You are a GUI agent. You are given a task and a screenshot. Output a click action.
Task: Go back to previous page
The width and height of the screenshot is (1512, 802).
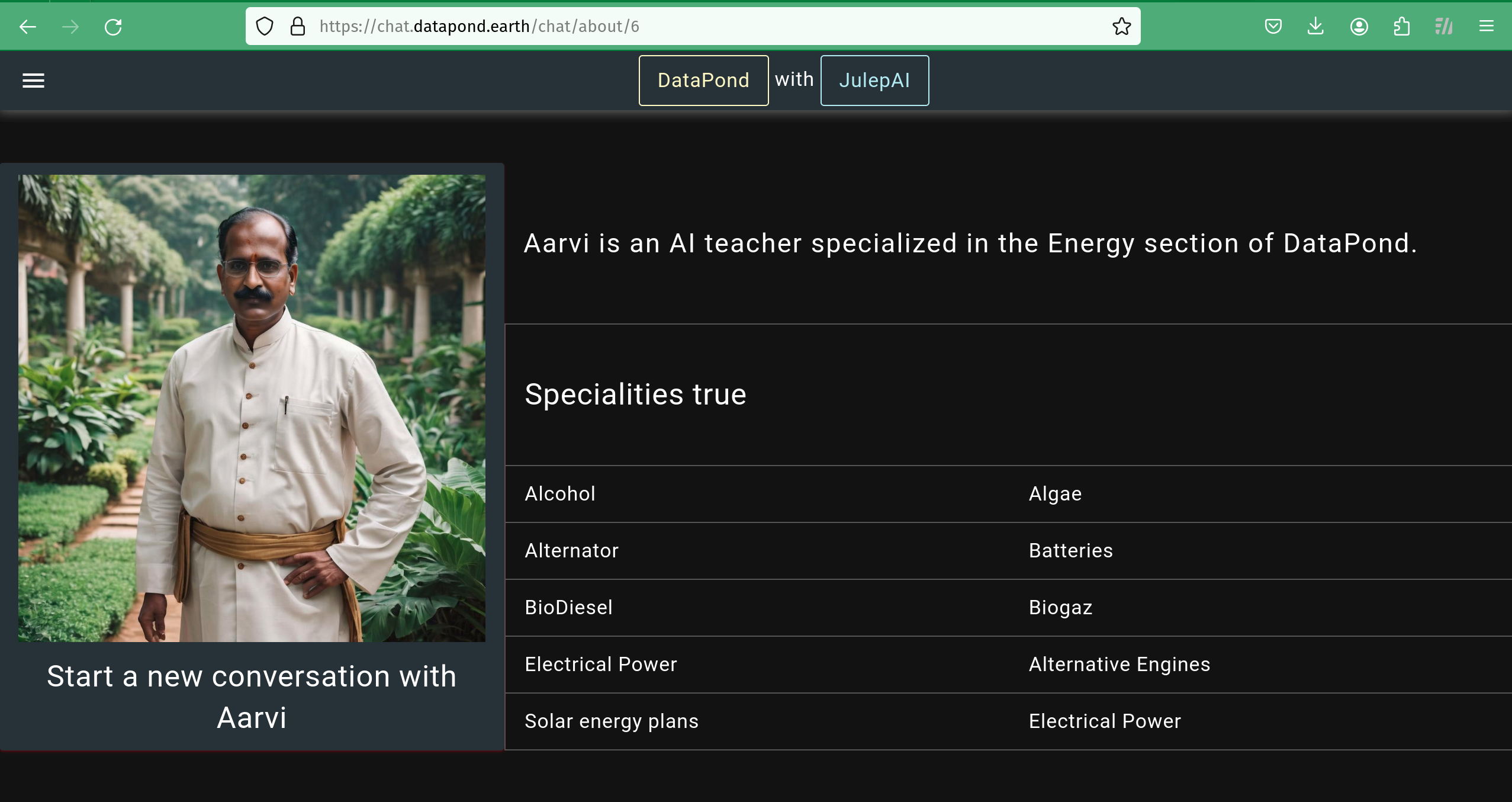click(28, 27)
